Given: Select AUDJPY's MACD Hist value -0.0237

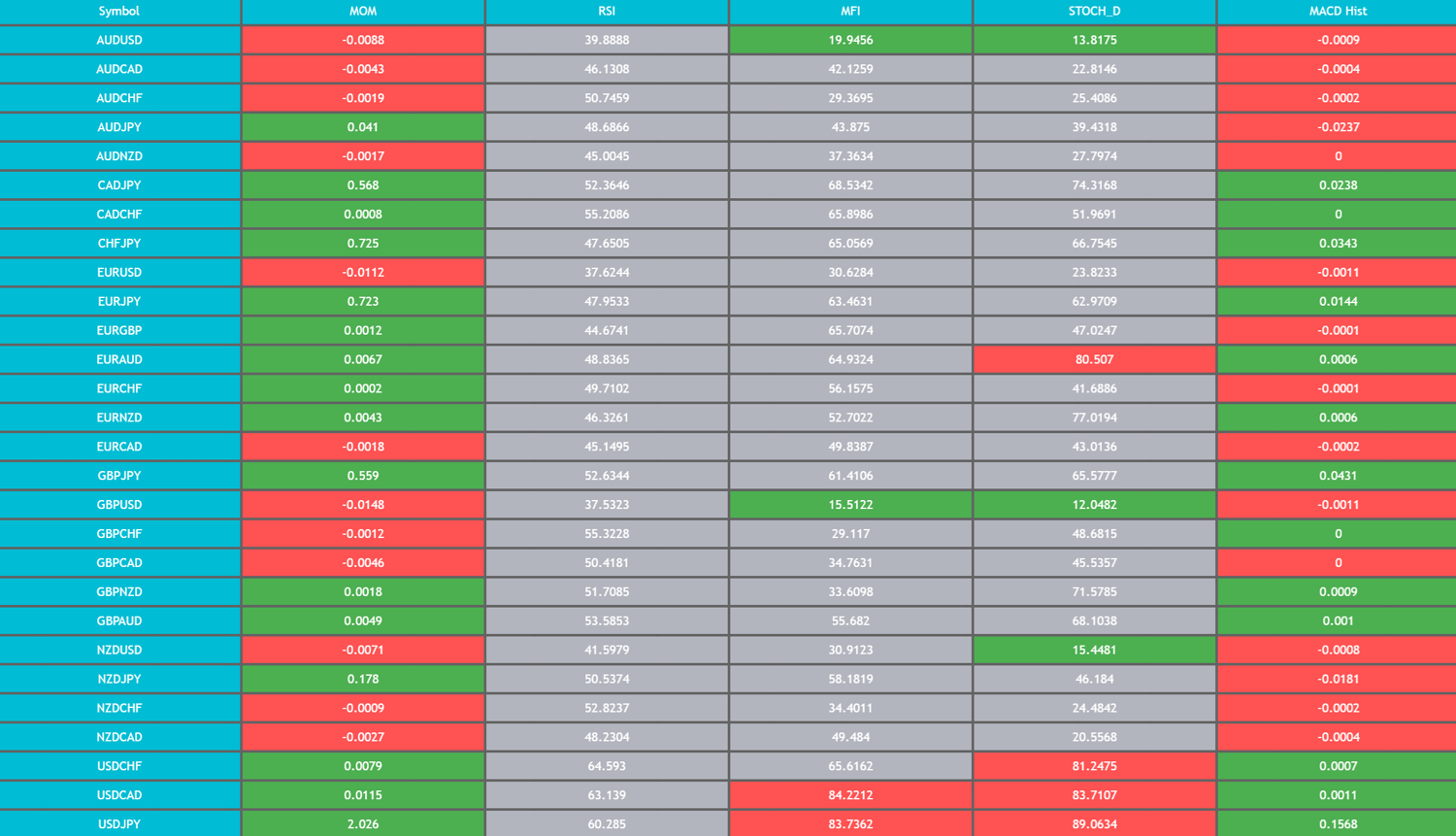Looking at the screenshot, I should (1338, 127).
